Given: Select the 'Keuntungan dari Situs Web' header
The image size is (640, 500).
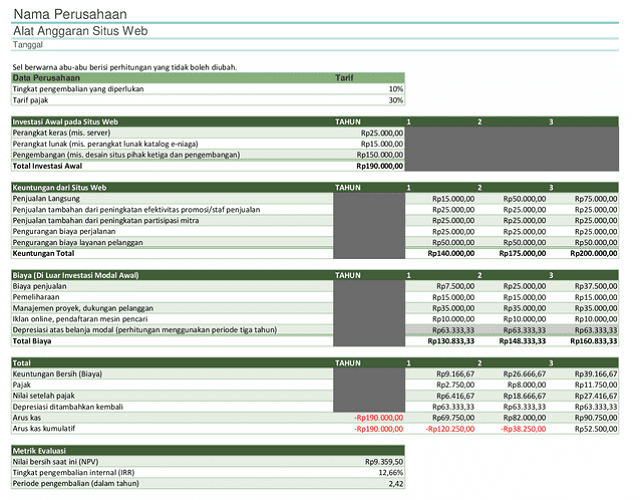Looking at the screenshot, I should [59, 188].
